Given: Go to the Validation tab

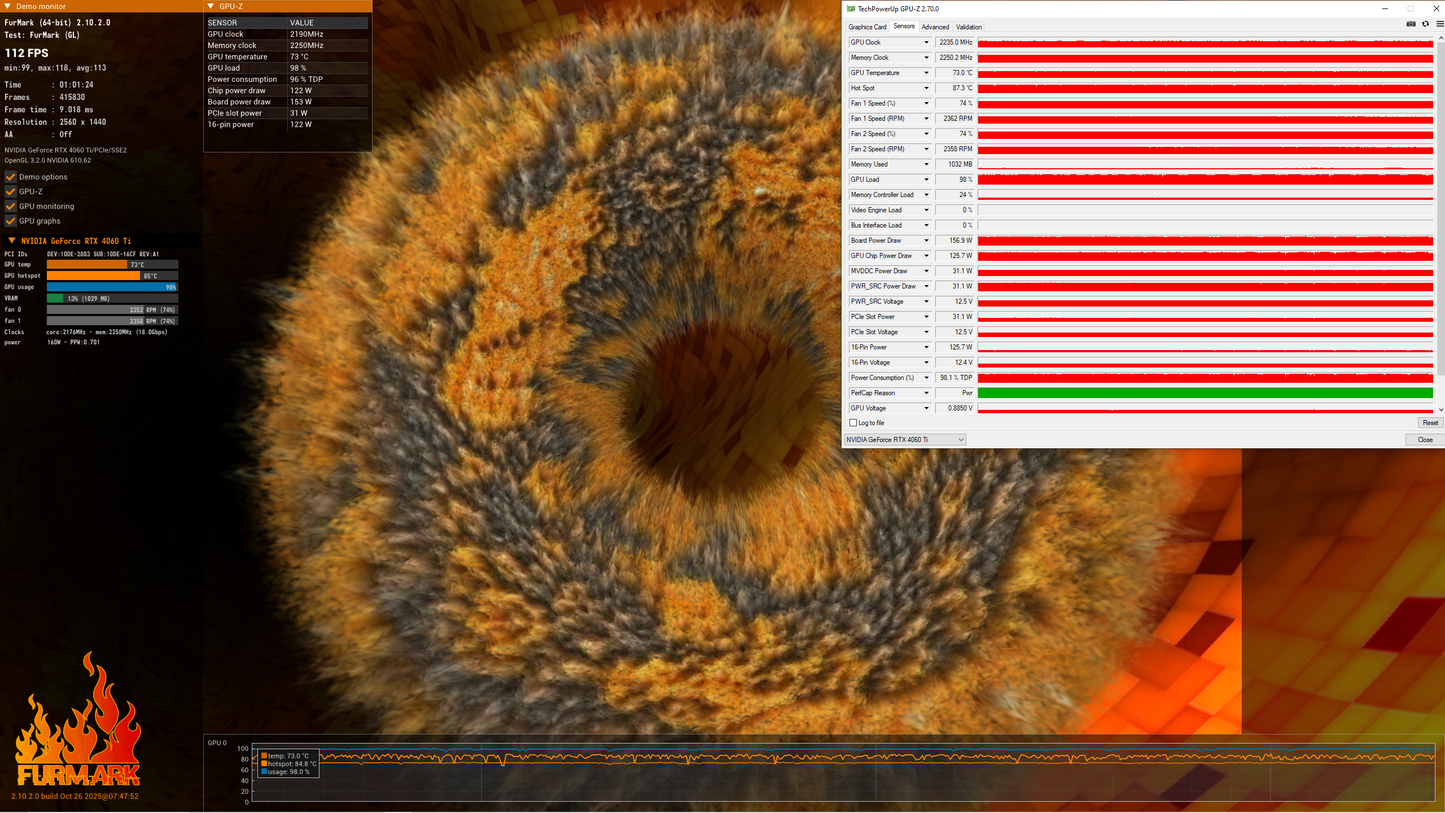Looking at the screenshot, I should click(x=969, y=27).
